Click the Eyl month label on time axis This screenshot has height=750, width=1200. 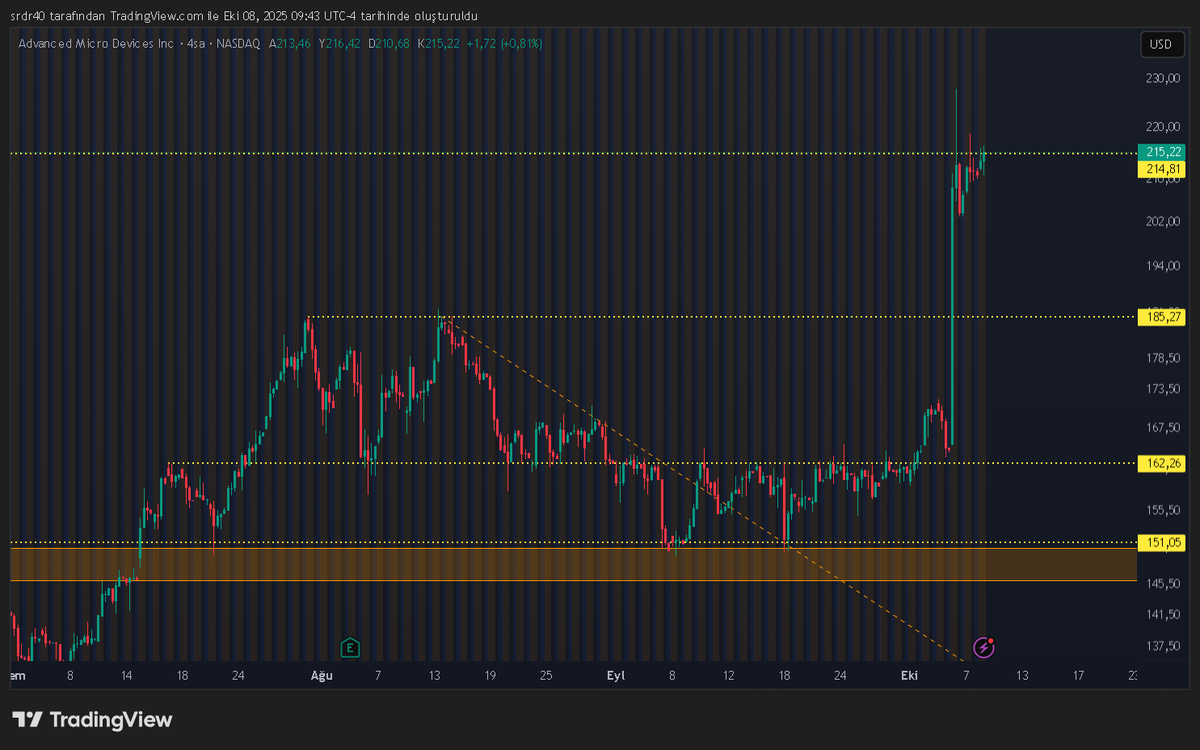click(616, 676)
